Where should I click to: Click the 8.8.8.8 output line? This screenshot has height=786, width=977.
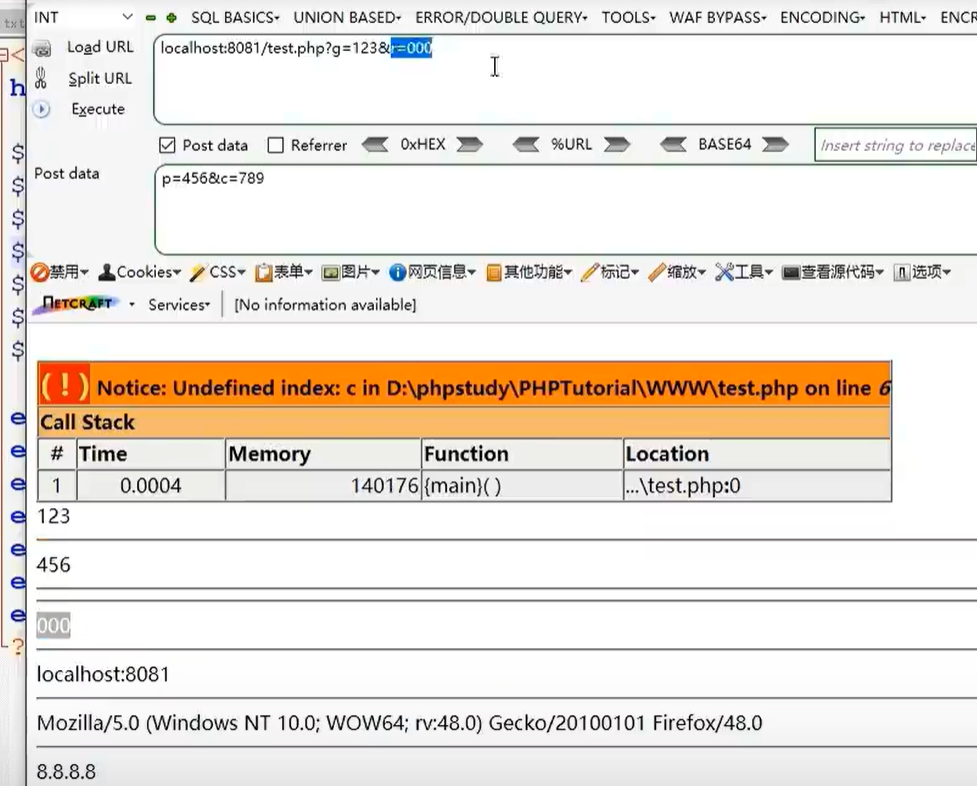click(66, 772)
